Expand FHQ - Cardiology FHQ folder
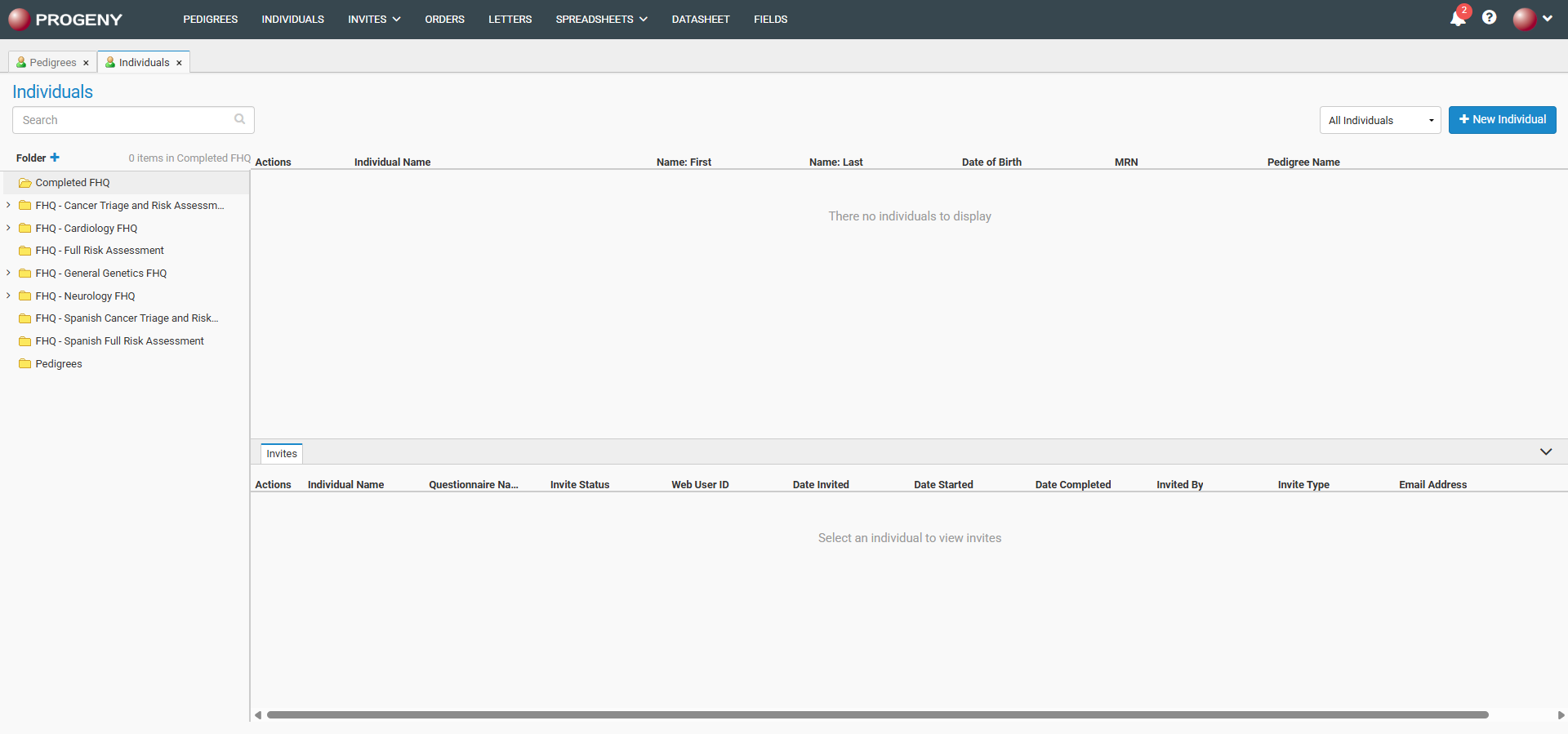The width and height of the screenshot is (1568, 734). tap(8, 228)
